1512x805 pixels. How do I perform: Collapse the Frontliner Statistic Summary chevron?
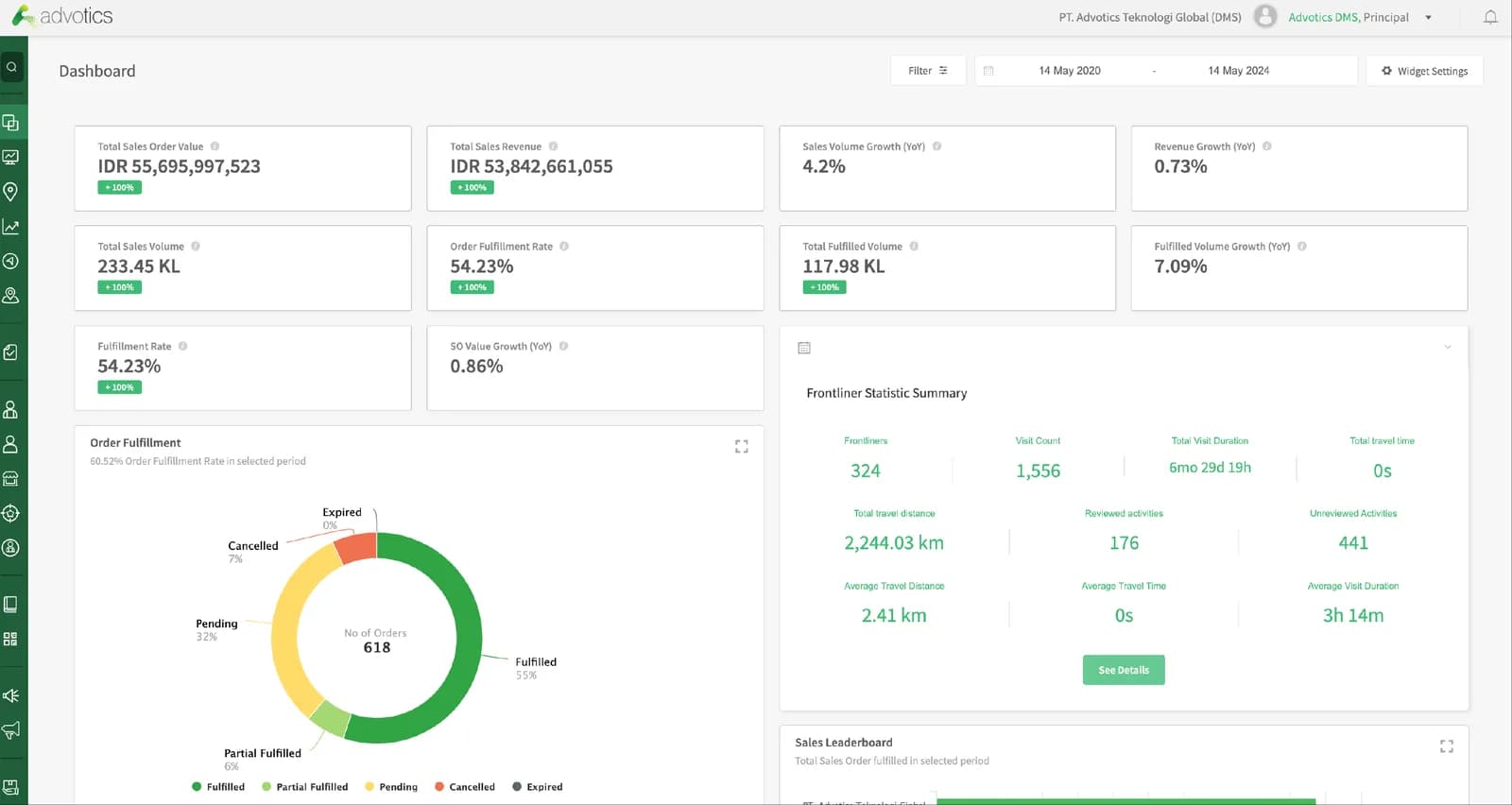tap(1448, 348)
